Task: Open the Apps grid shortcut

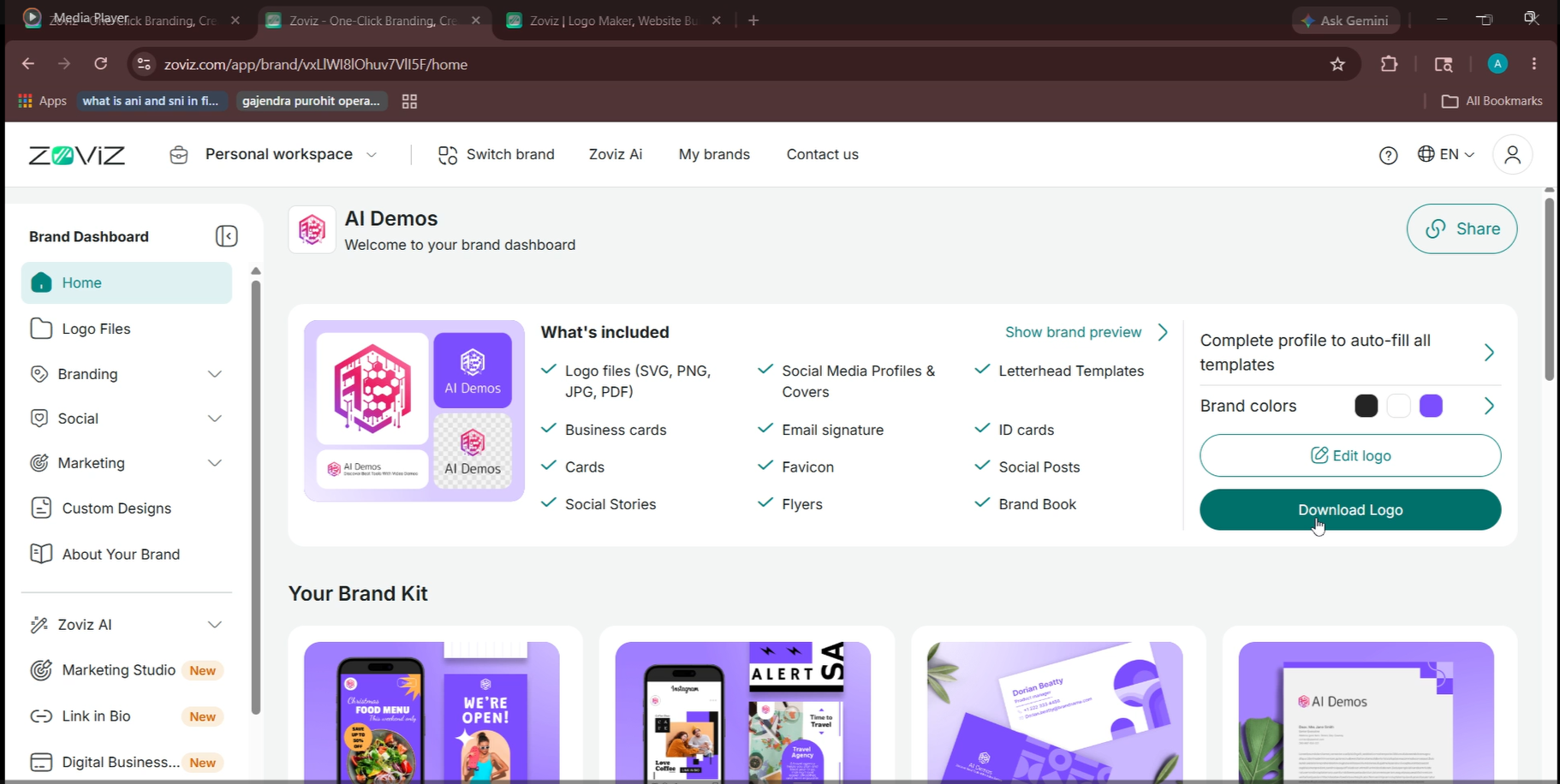Action: point(42,101)
